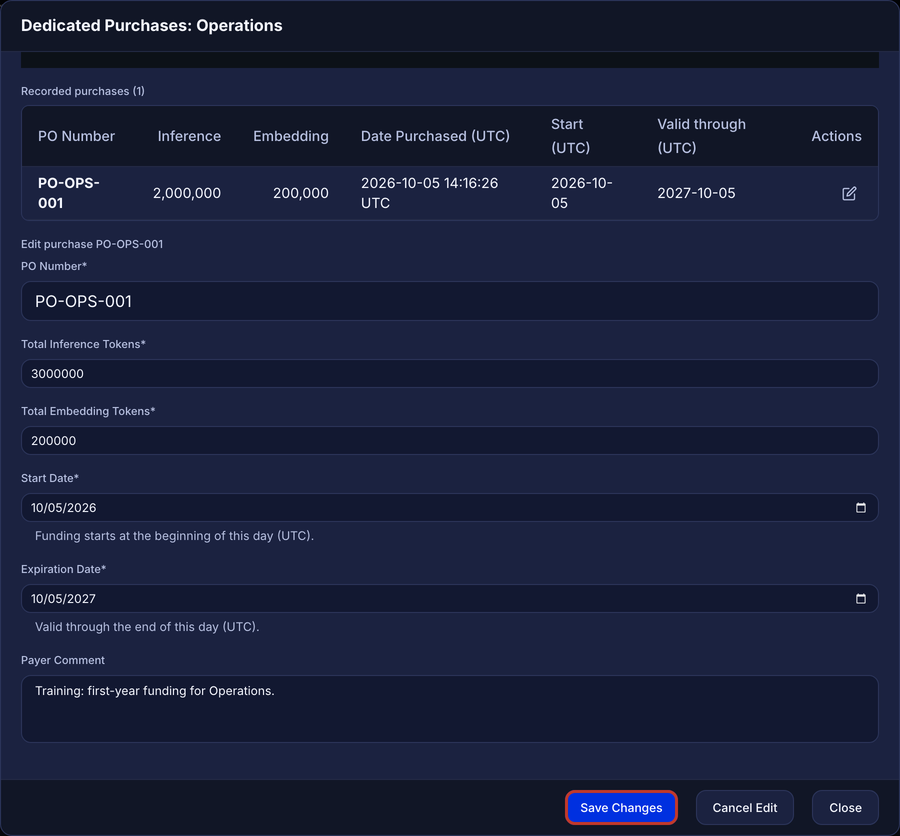Open Expiration Date calendar picker icon
This screenshot has width=900, height=836.
pyautogui.click(x=860, y=599)
